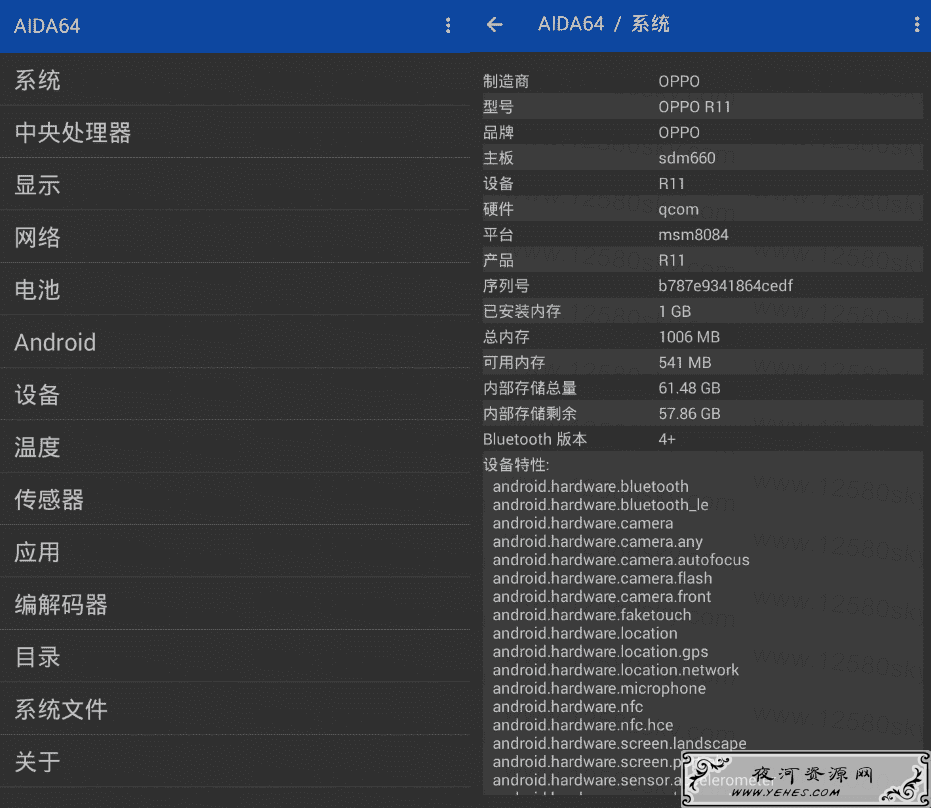The height and width of the screenshot is (808, 931).
Task: Select the 内部存储剩余 value 57.86 GB
Action: (x=689, y=413)
